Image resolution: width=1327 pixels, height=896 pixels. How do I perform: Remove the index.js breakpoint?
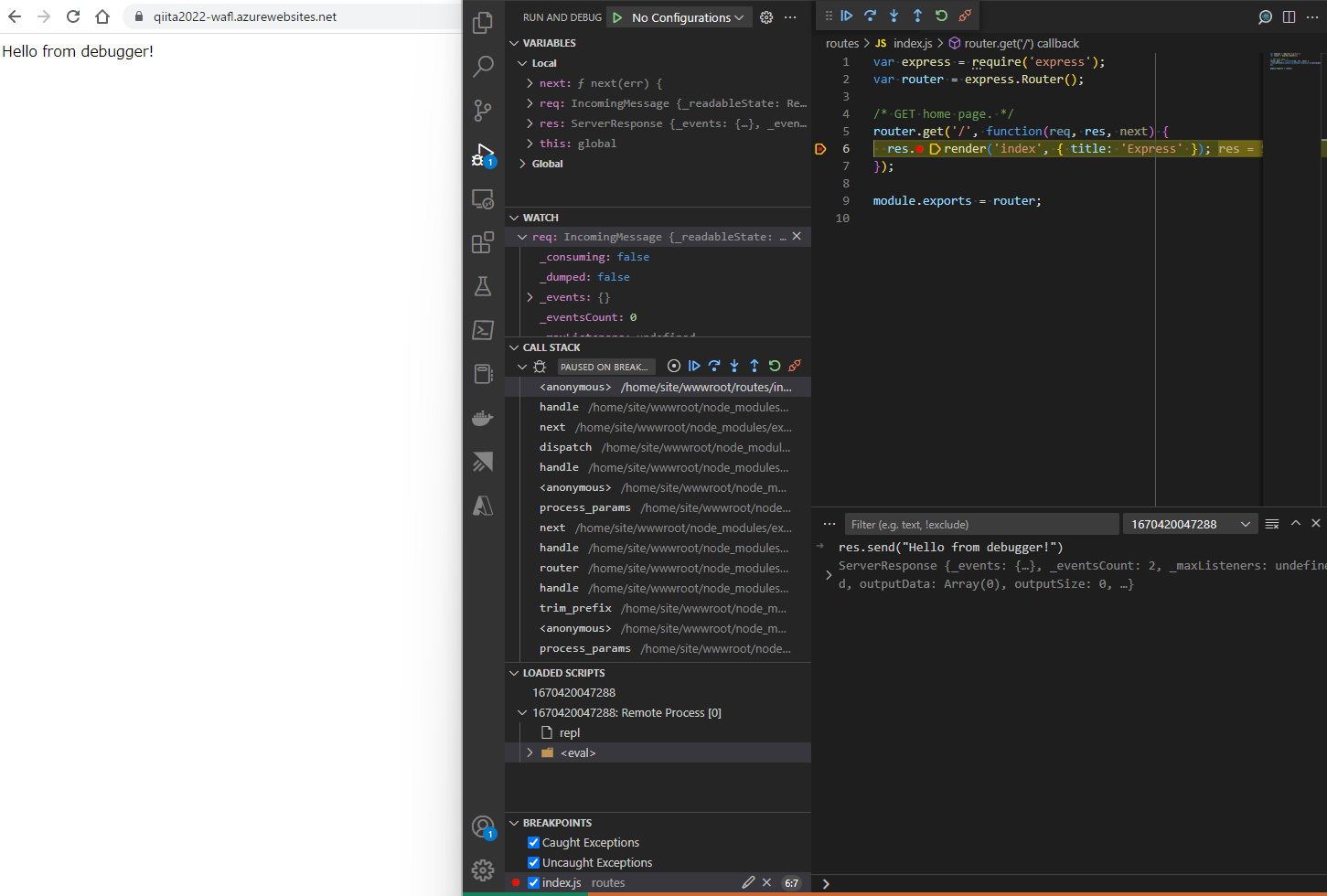[766, 882]
